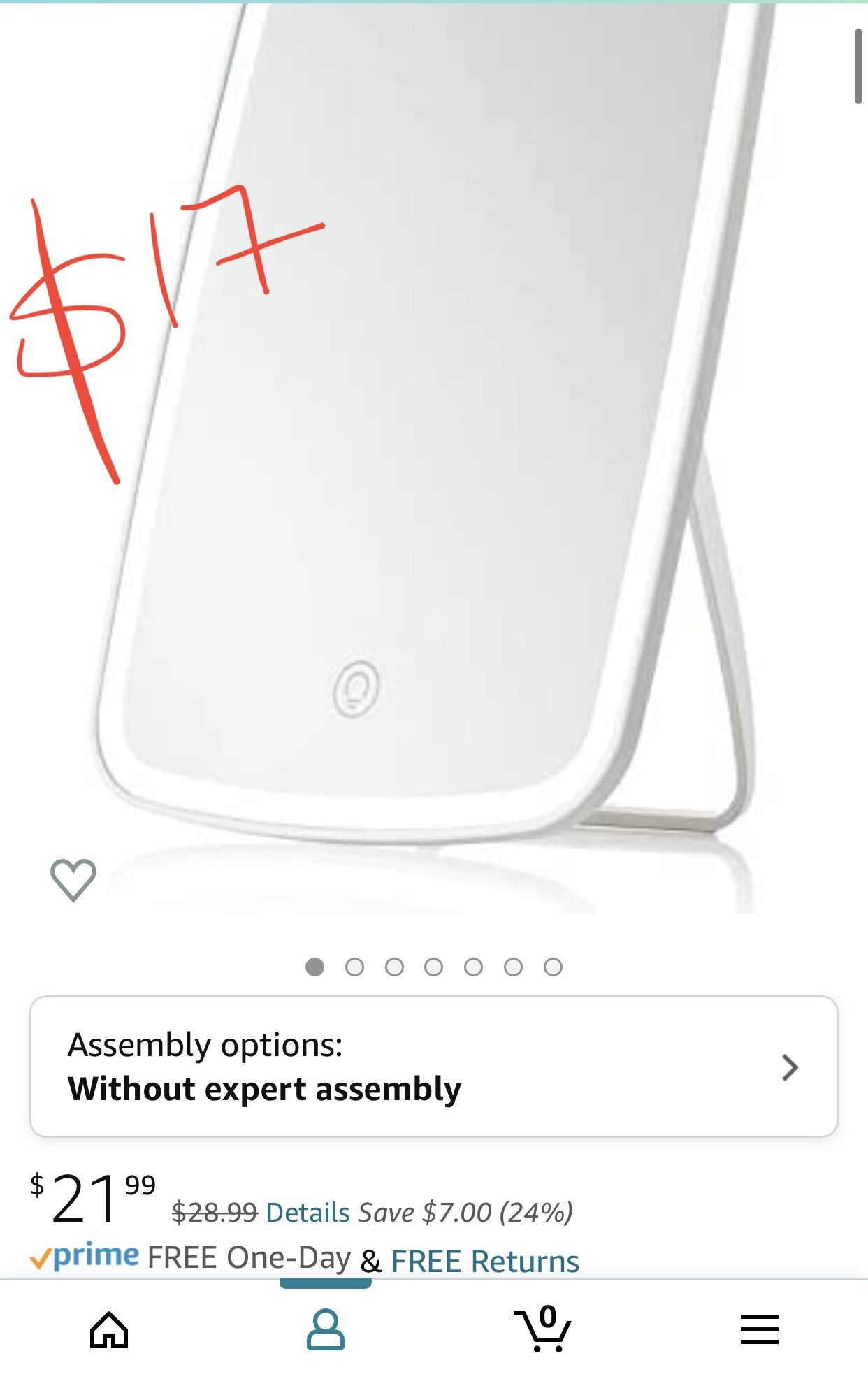The width and height of the screenshot is (868, 1379).
Task: Open the price Details link
Action: pos(308,1213)
